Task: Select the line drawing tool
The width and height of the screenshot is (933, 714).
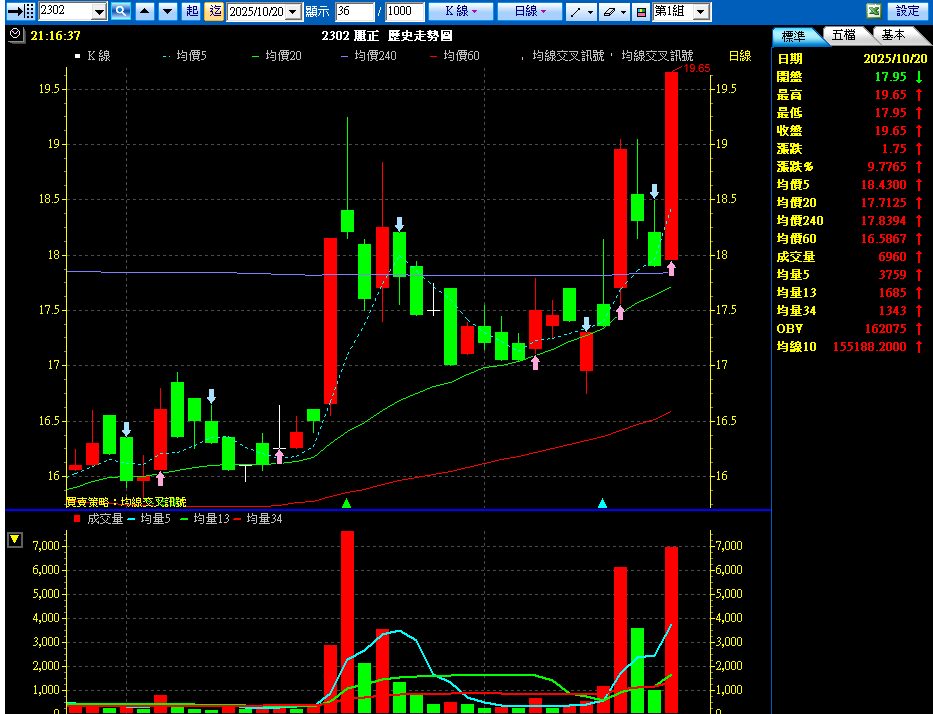Action: tap(575, 11)
